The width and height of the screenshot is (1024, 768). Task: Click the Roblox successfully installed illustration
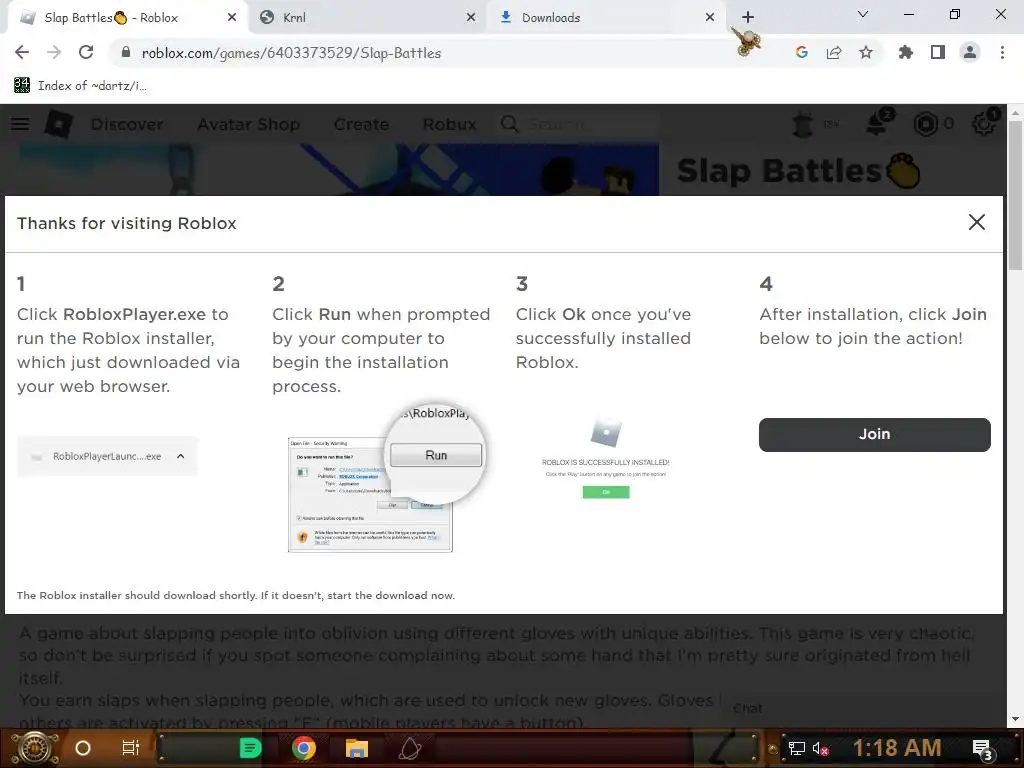605,459
